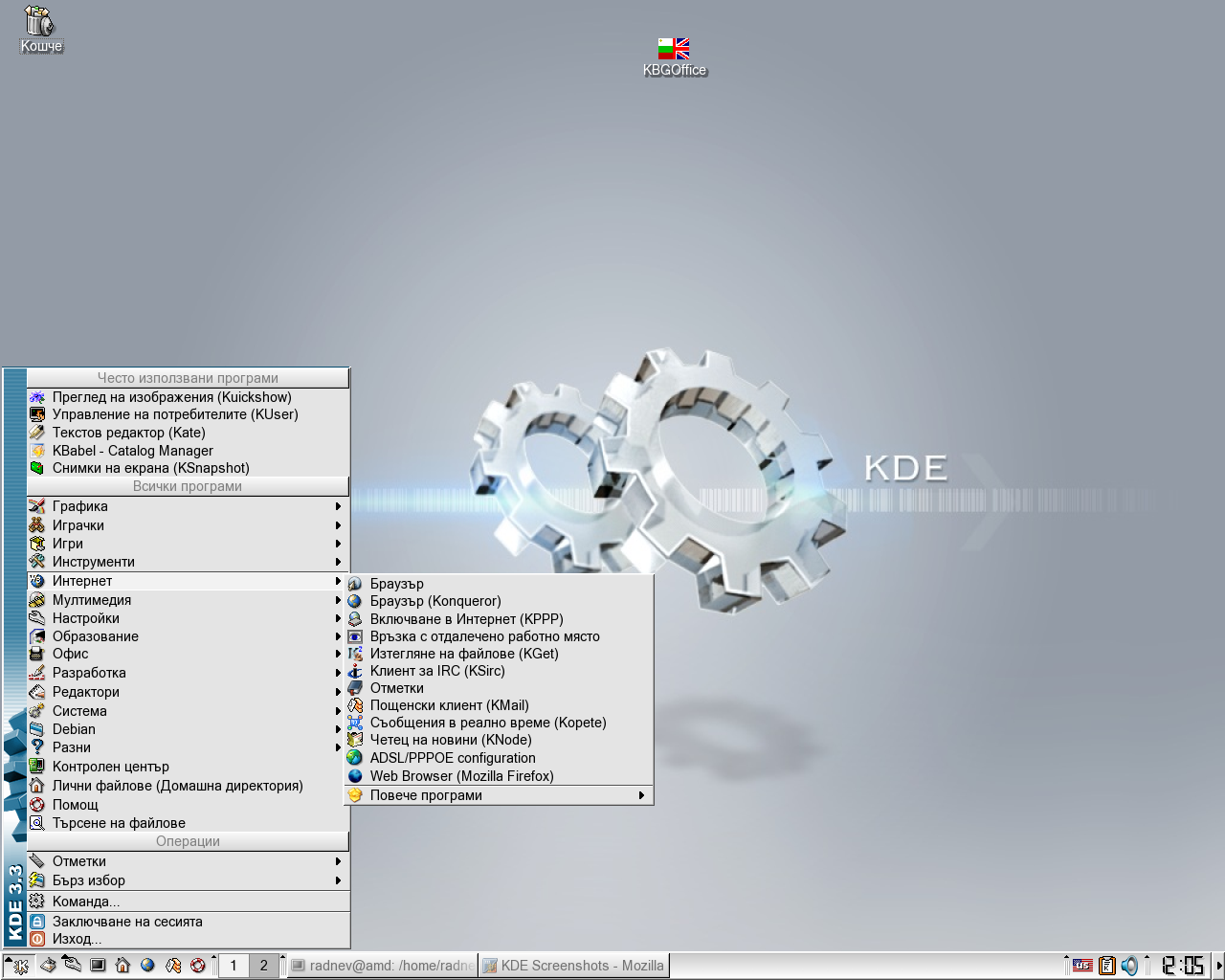Click the 12:05 panel clock
1225x980 pixels.
(x=1182, y=966)
